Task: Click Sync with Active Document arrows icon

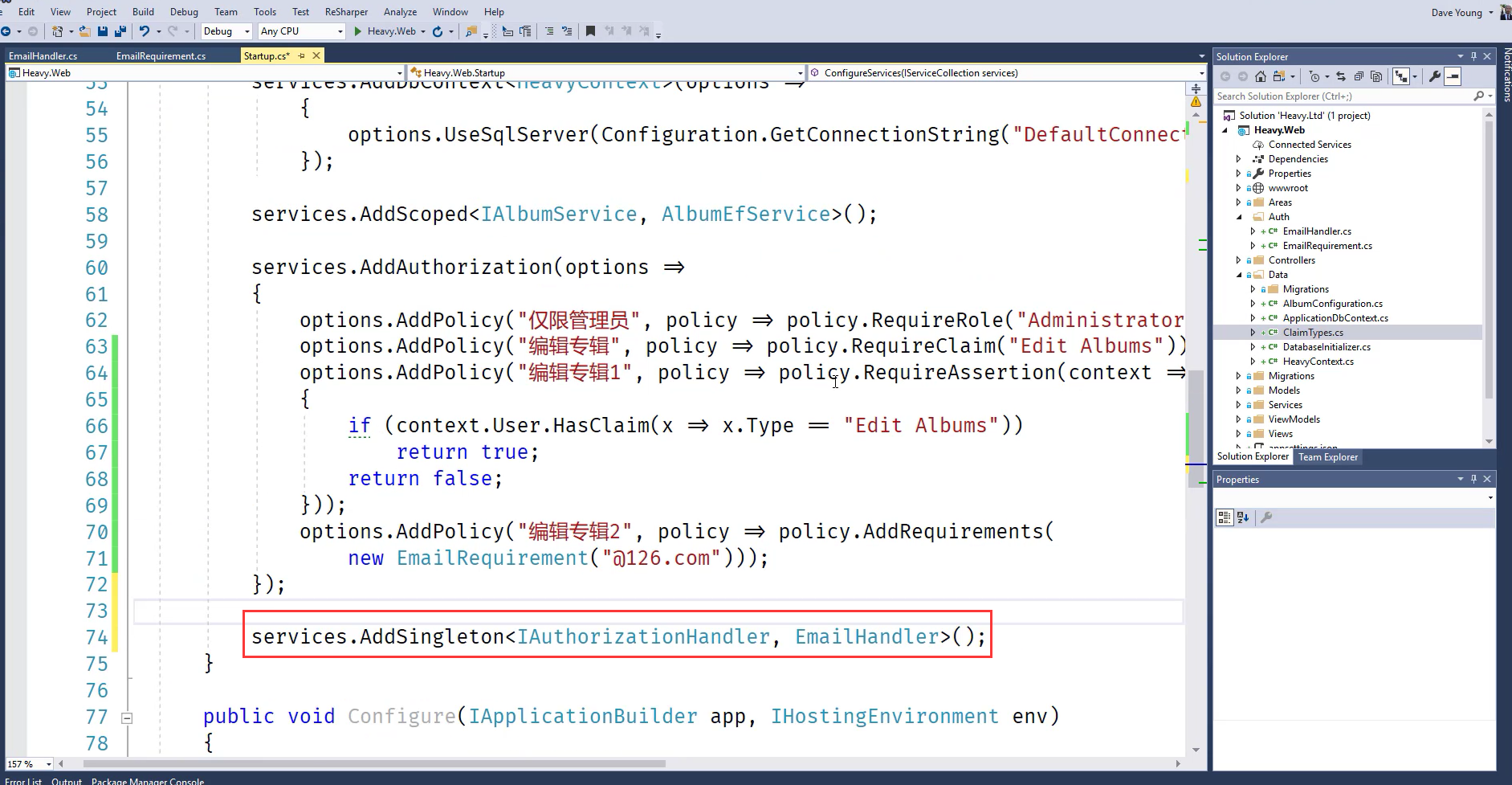Action: (x=1340, y=76)
